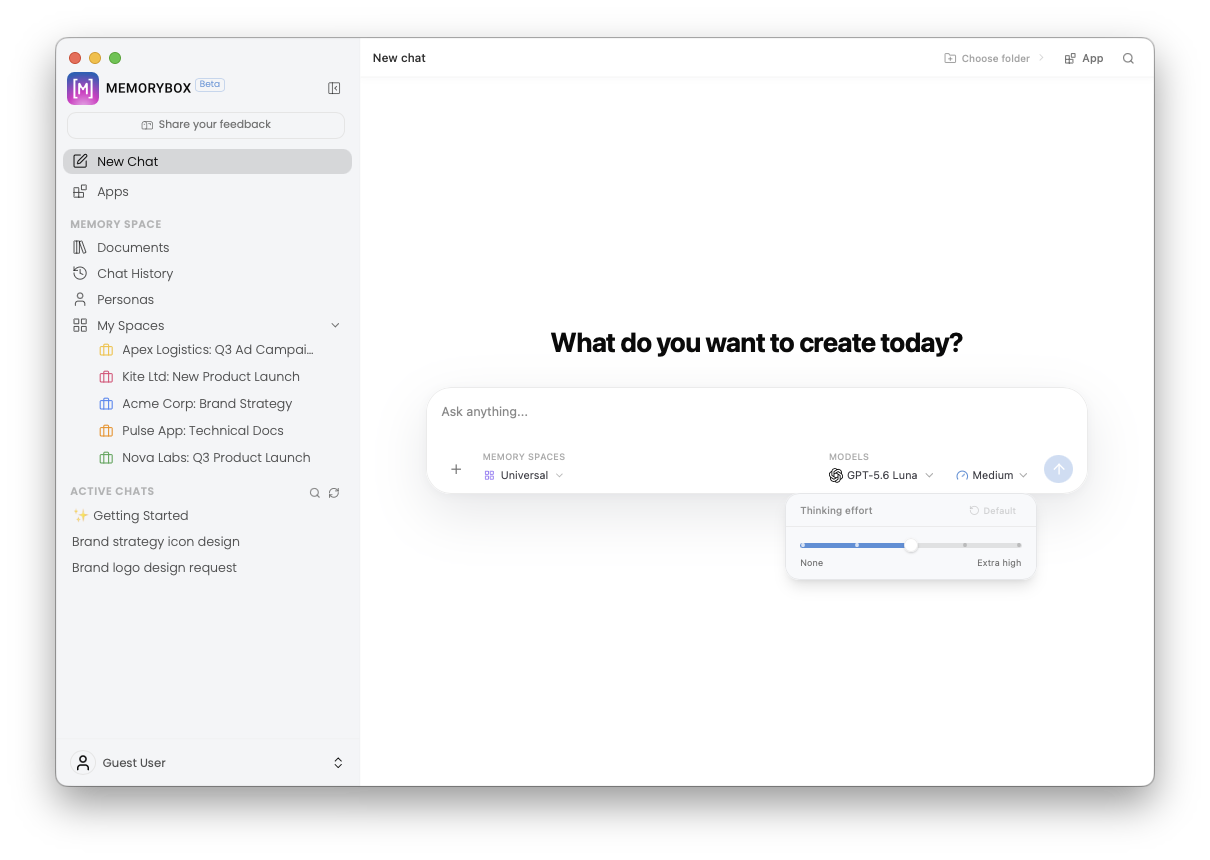This screenshot has height=860, width=1210.
Task: Collapse the My Spaces chevron
Action: pyautogui.click(x=335, y=325)
